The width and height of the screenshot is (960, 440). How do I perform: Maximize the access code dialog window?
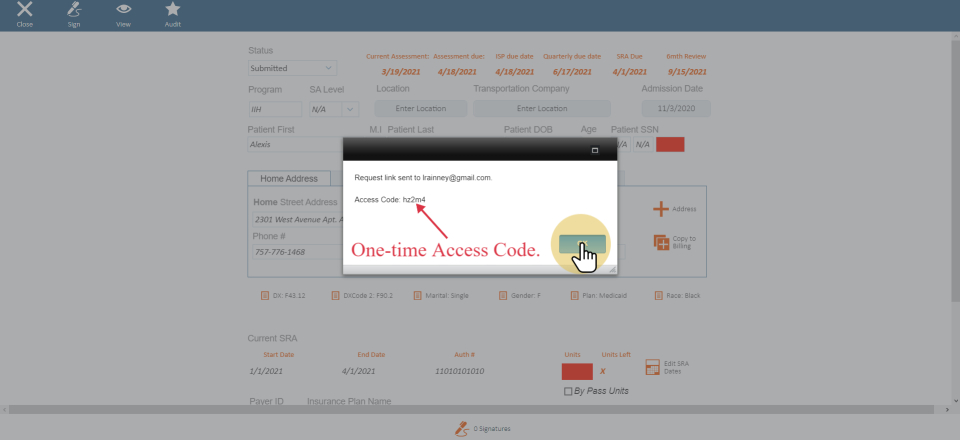tap(595, 150)
